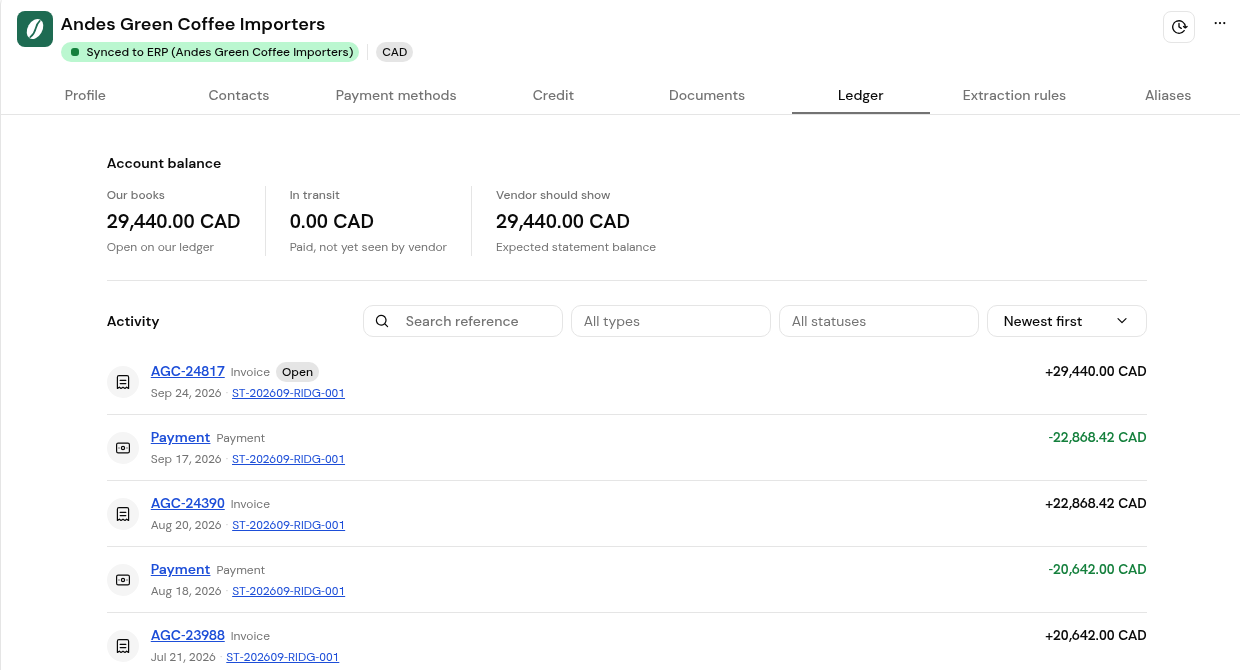Switch to the Payment methods tab
Image resolution: width=1240 pixels, height=670 pixels.
(396, 95)
